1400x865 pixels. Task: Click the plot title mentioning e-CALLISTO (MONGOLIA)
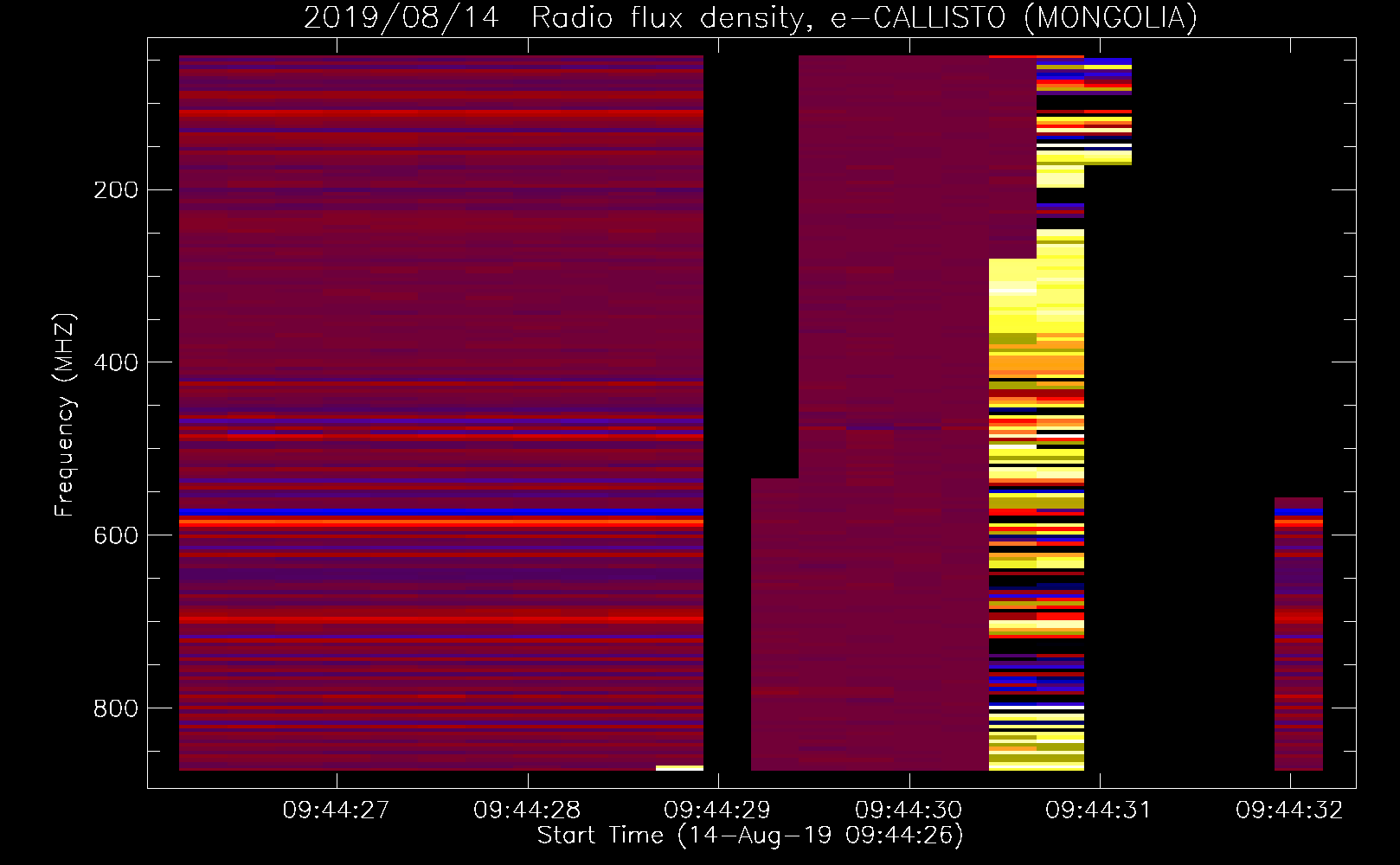[x=750, y=17]
